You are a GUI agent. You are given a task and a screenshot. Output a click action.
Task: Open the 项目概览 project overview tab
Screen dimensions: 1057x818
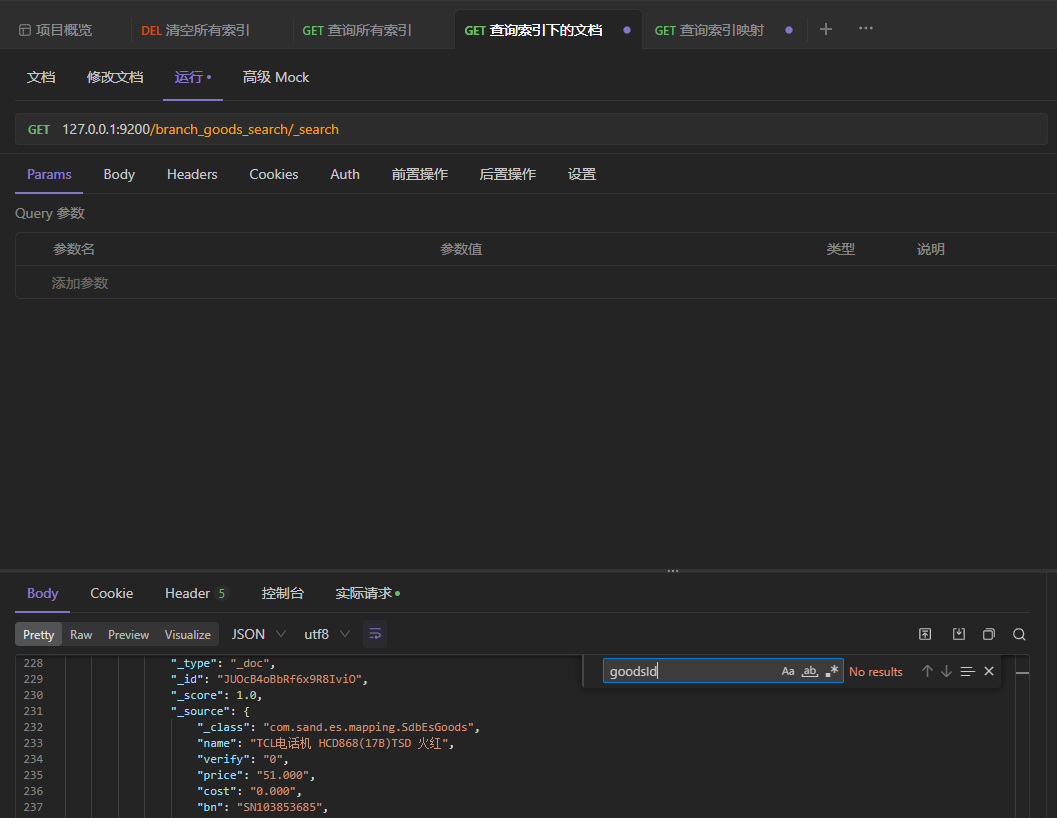pos(55,30)
